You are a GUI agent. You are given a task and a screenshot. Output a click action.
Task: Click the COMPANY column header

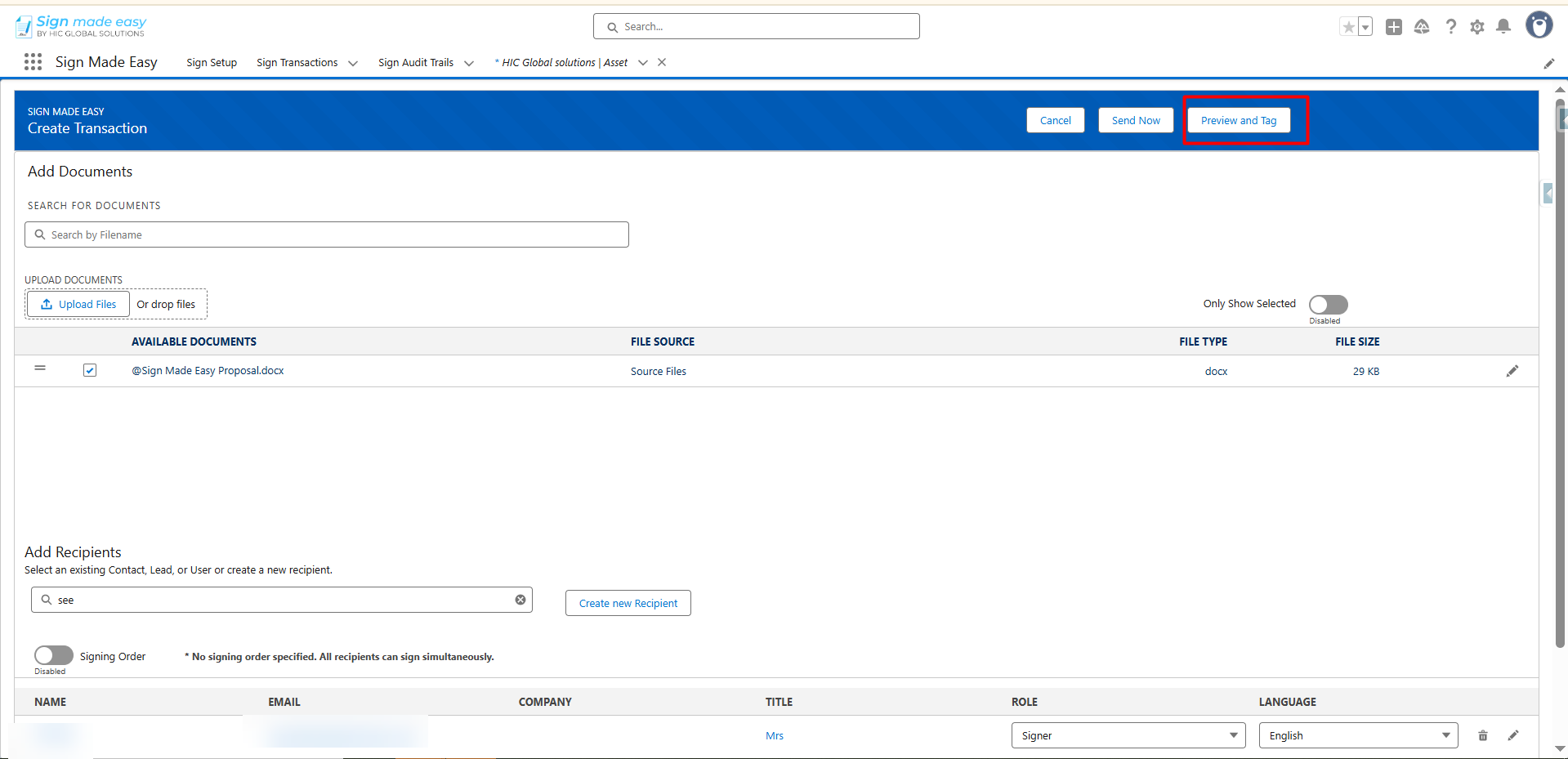pyautogui.click(x=545, y=702)
